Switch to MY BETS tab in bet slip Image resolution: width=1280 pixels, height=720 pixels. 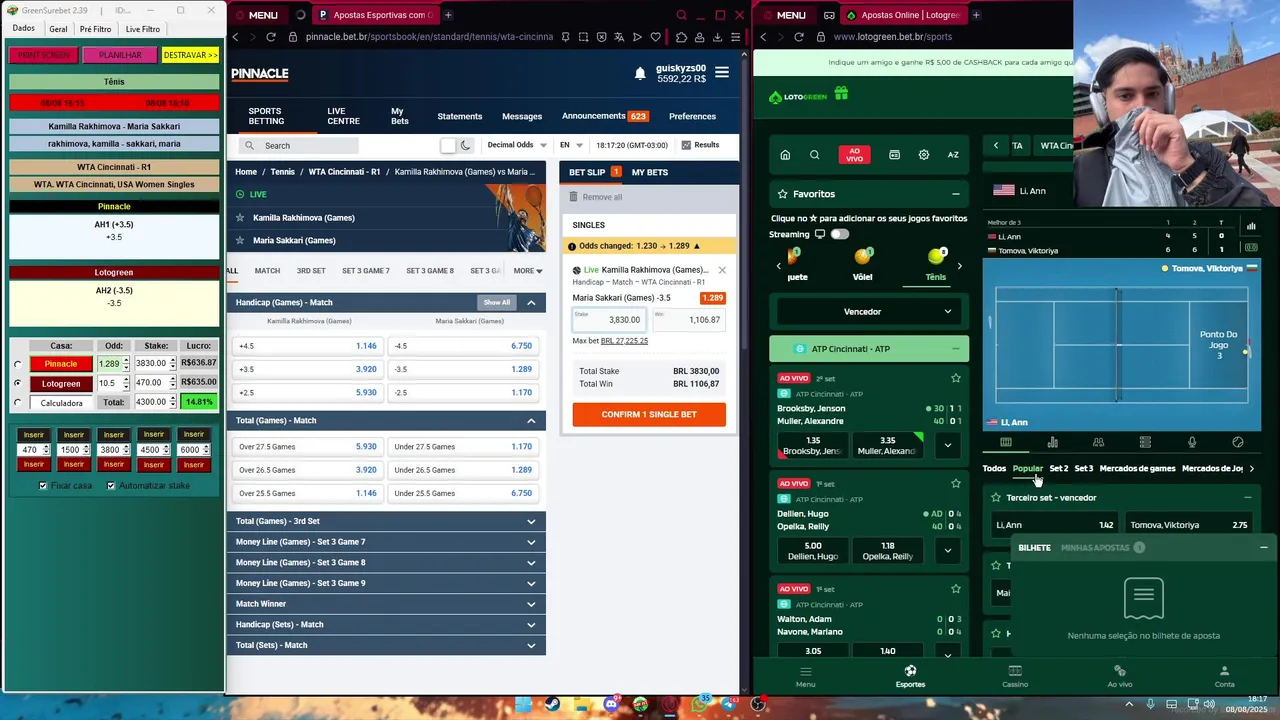[650, 172]
